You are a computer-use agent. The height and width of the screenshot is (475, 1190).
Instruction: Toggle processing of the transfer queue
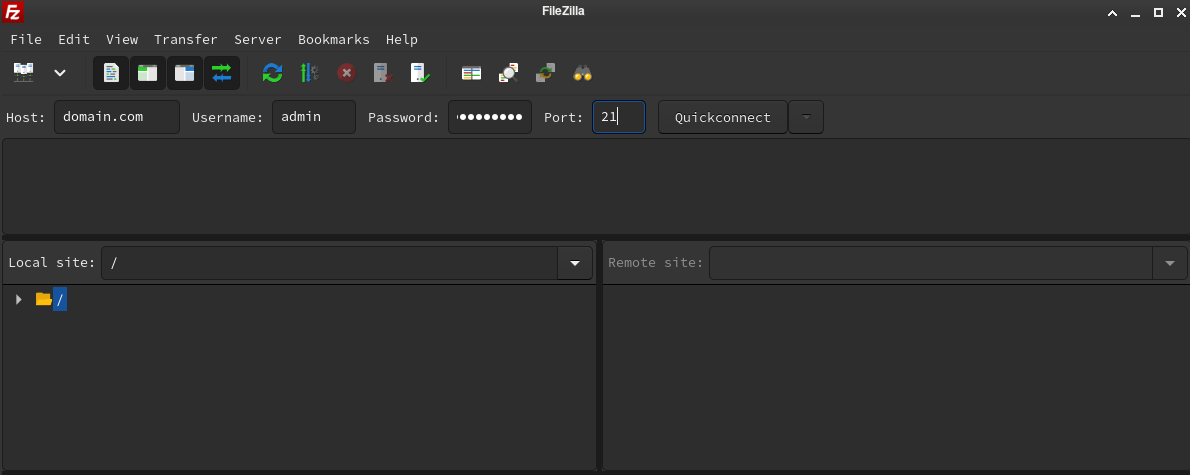click(x=309, y=73)
